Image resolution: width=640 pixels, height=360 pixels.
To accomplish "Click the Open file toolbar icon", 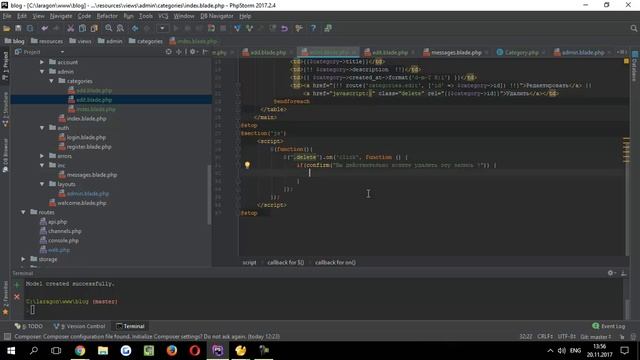I will (7, 28).
